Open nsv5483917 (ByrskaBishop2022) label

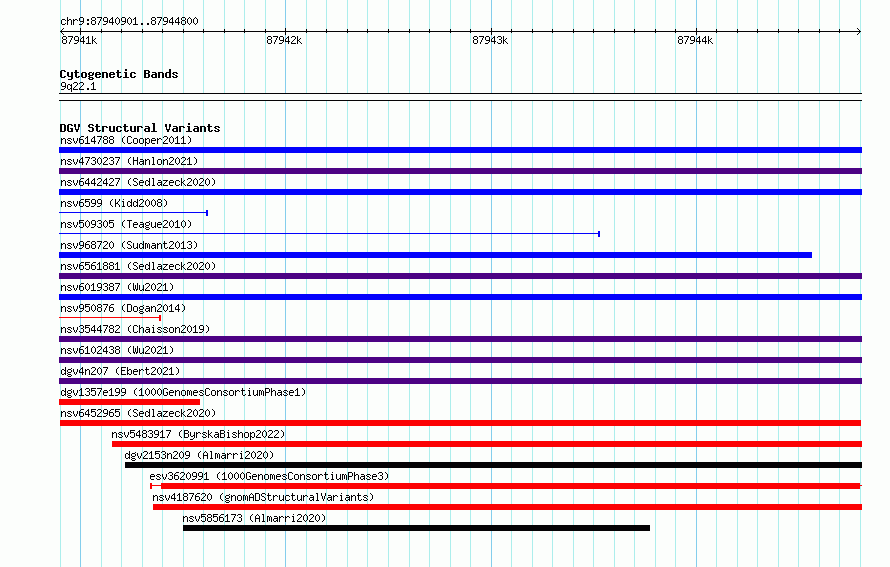click(x=198, y=434)
